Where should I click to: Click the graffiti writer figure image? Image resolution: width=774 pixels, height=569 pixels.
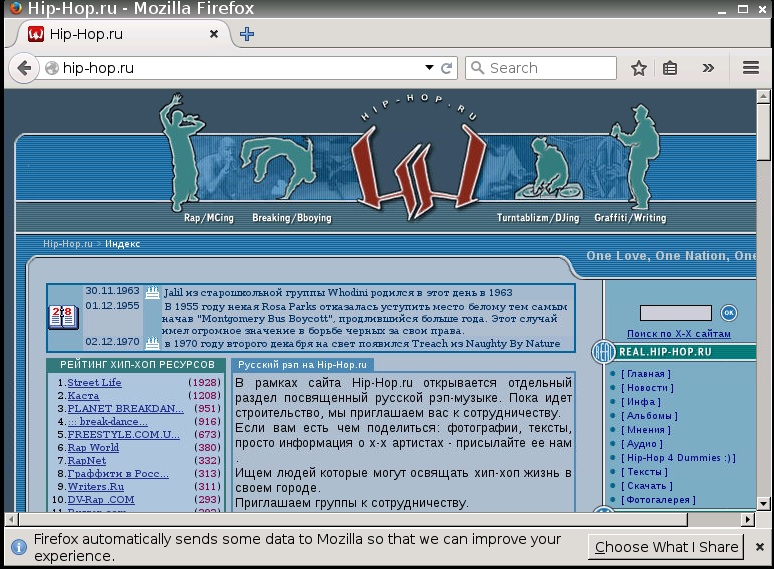coord(637,157)
